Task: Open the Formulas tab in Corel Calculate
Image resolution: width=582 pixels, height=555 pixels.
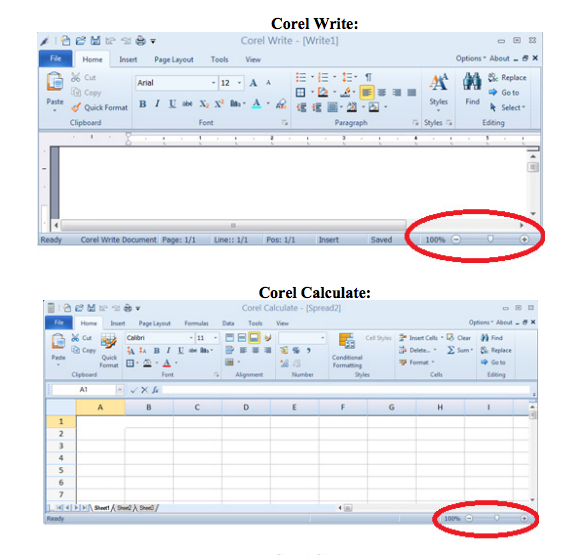Action: click(x=196, y=323)
